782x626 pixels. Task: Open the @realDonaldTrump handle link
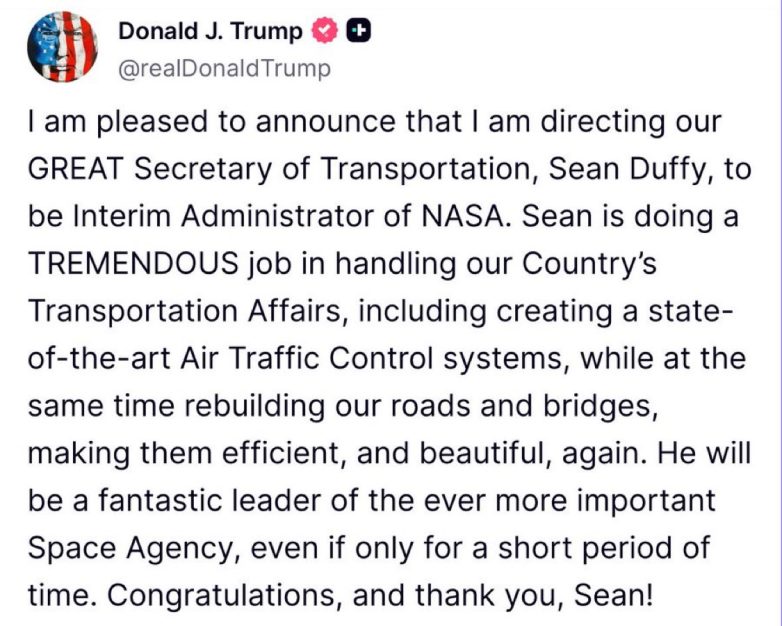pos(224,68)
